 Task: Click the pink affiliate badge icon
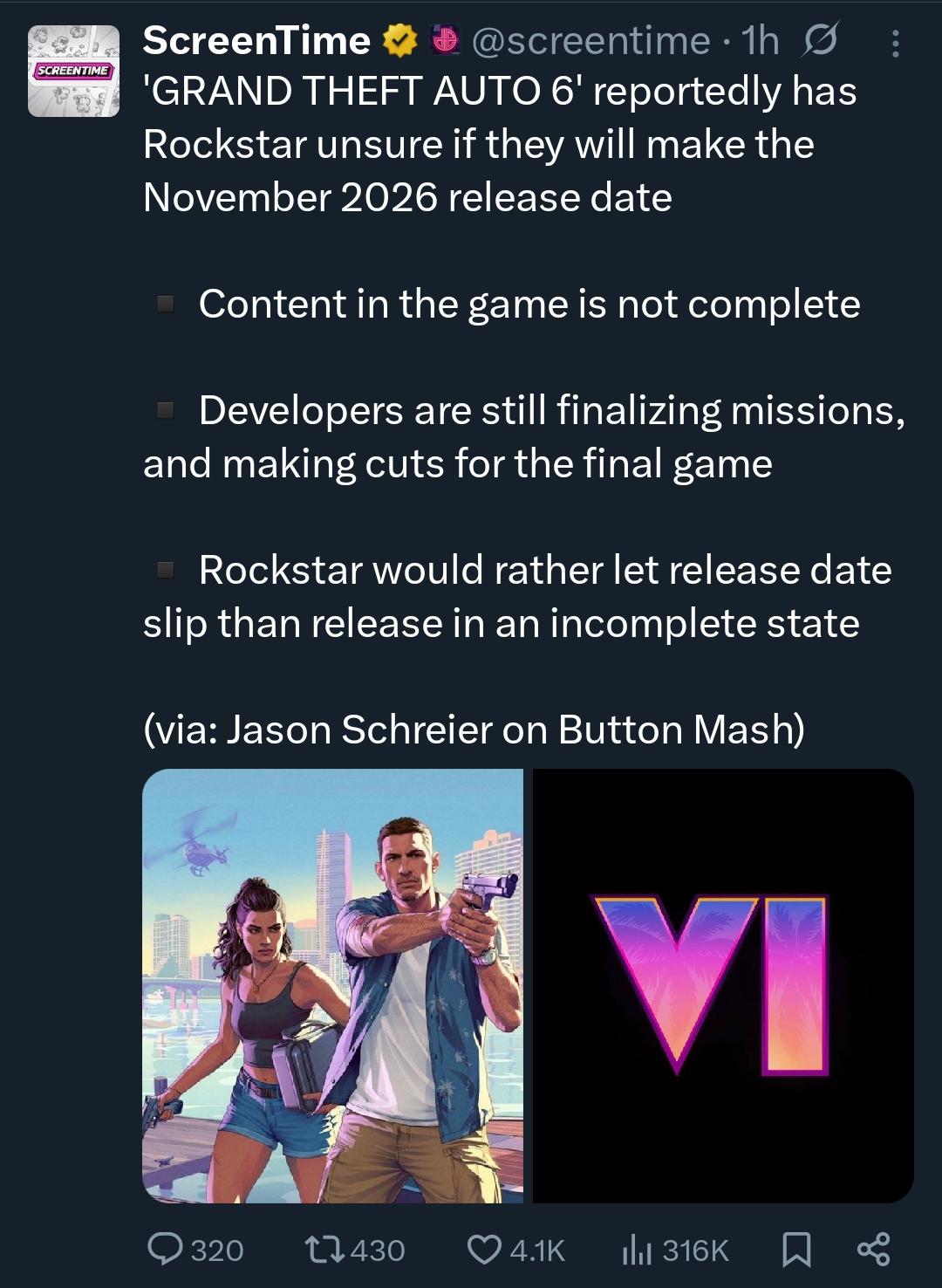click(x=446, y=40)
